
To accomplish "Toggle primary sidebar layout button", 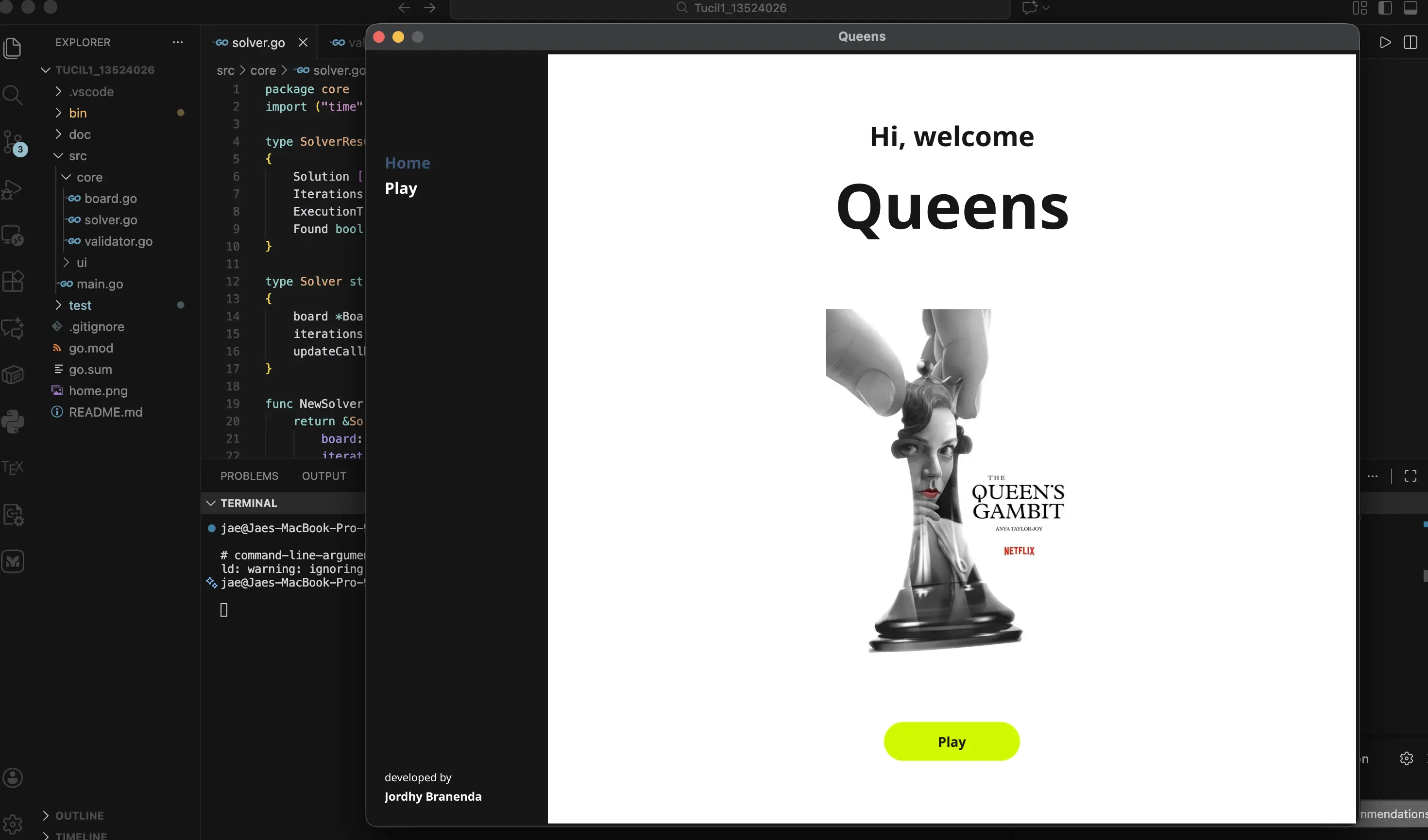I will click(x=1385, y=8).
